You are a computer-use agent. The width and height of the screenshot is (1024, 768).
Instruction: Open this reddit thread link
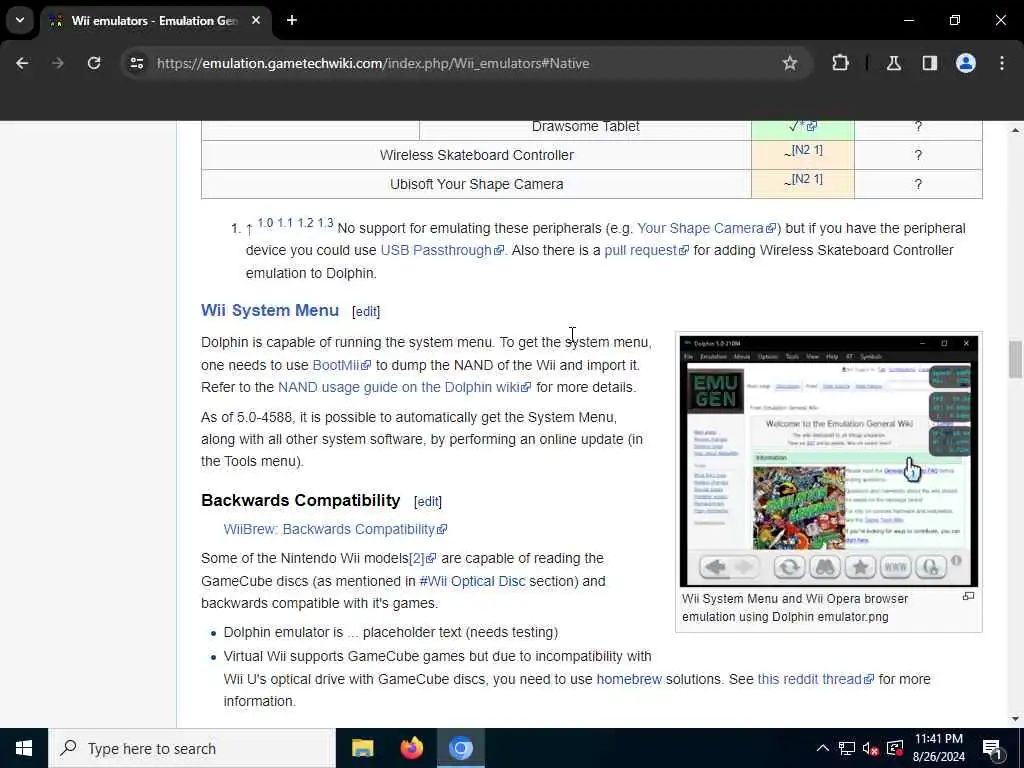click(x=815, y=679)
